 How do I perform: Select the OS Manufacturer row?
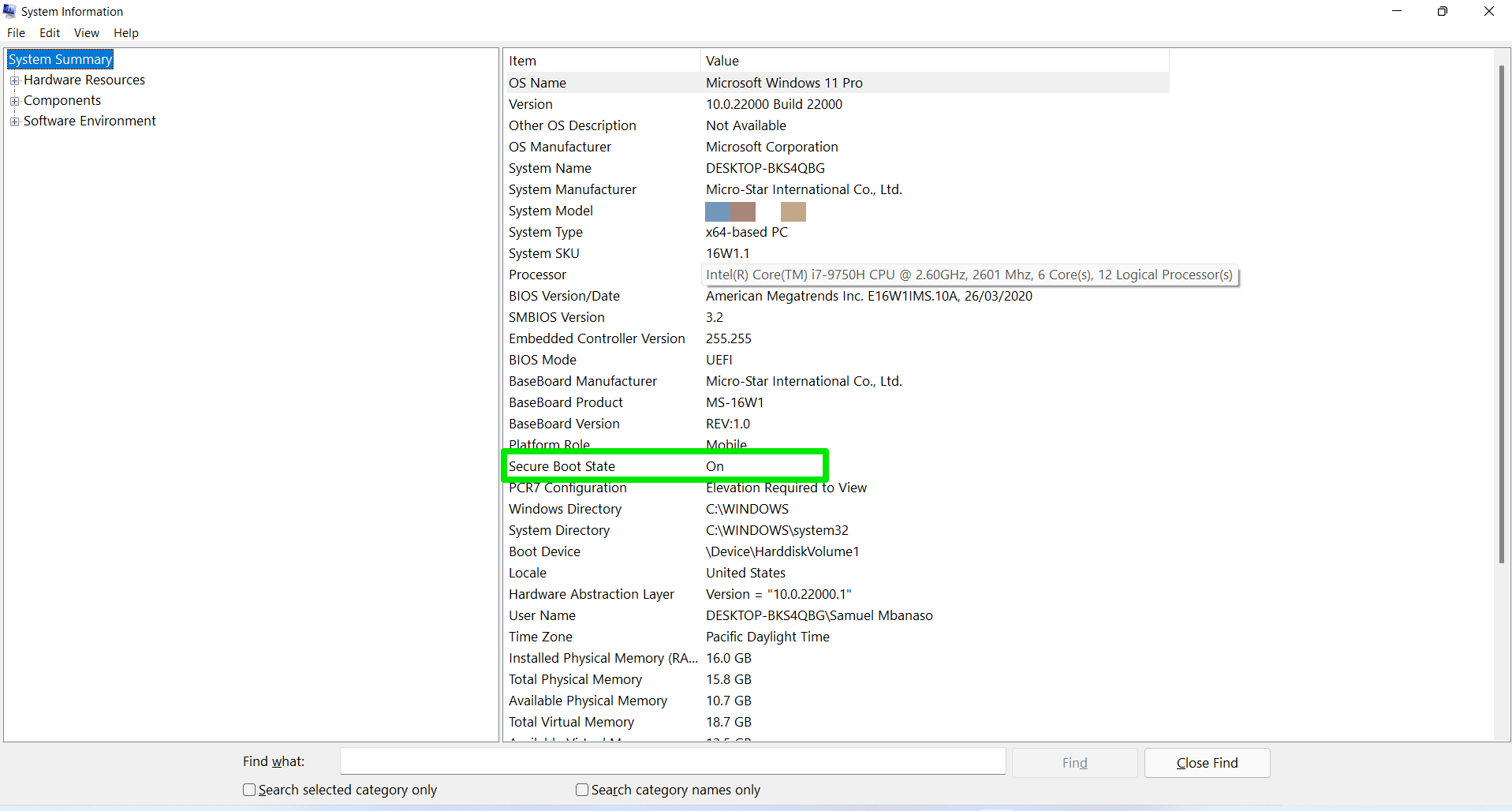[837, 147]
